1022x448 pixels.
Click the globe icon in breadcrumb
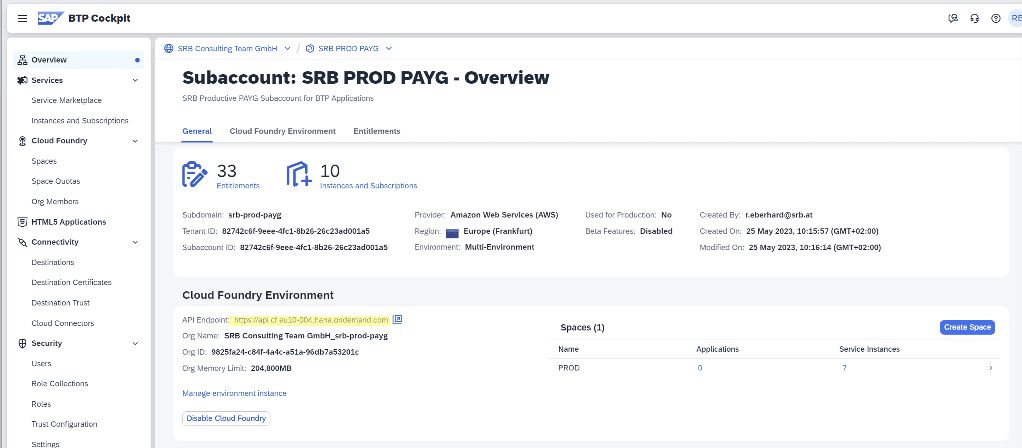point(169,48)
